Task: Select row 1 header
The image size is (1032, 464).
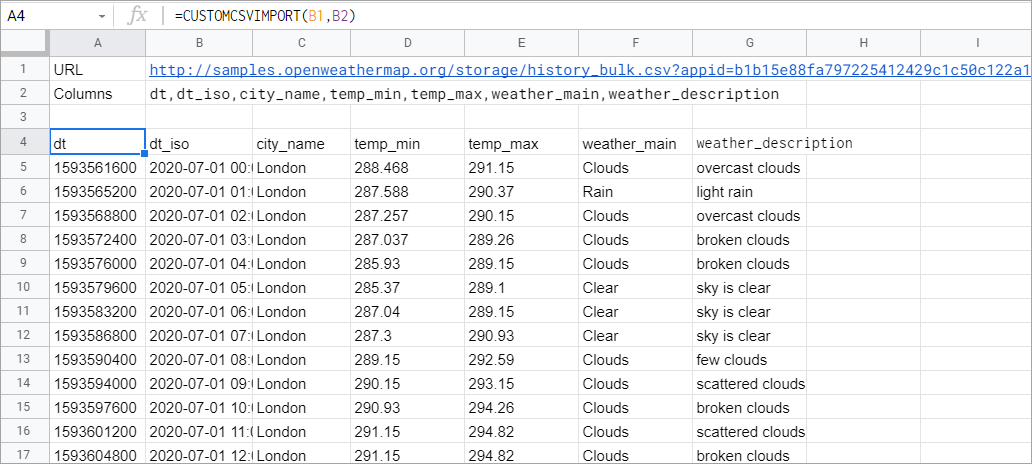Action: (x=24, y=69)
